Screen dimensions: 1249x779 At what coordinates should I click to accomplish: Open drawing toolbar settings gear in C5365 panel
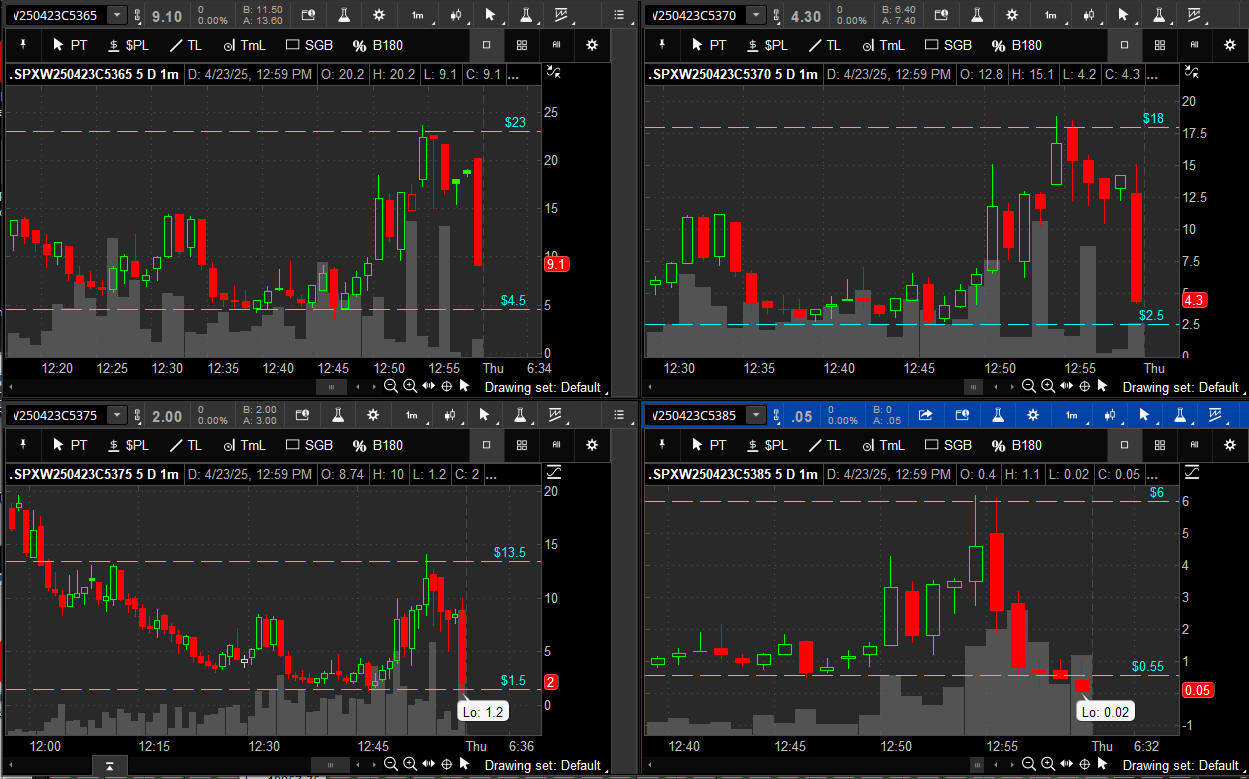point(592,45)
